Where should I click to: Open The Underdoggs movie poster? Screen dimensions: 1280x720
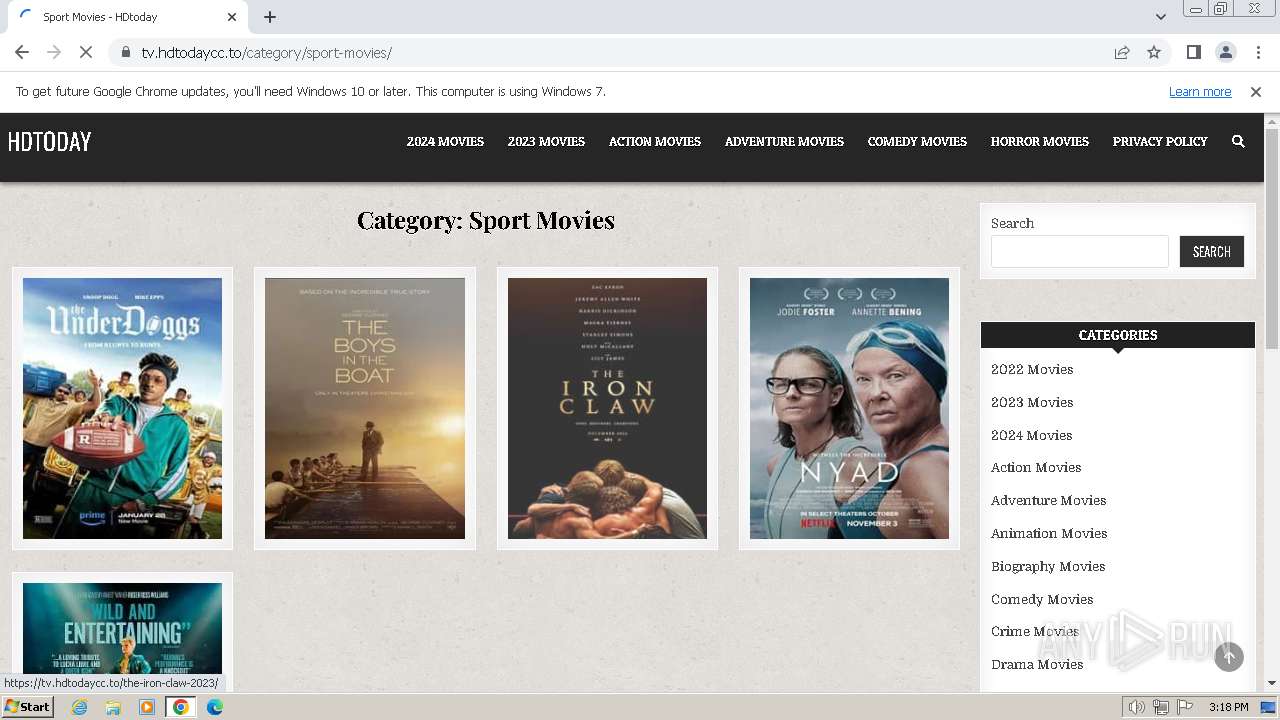(x=122, y=408)
